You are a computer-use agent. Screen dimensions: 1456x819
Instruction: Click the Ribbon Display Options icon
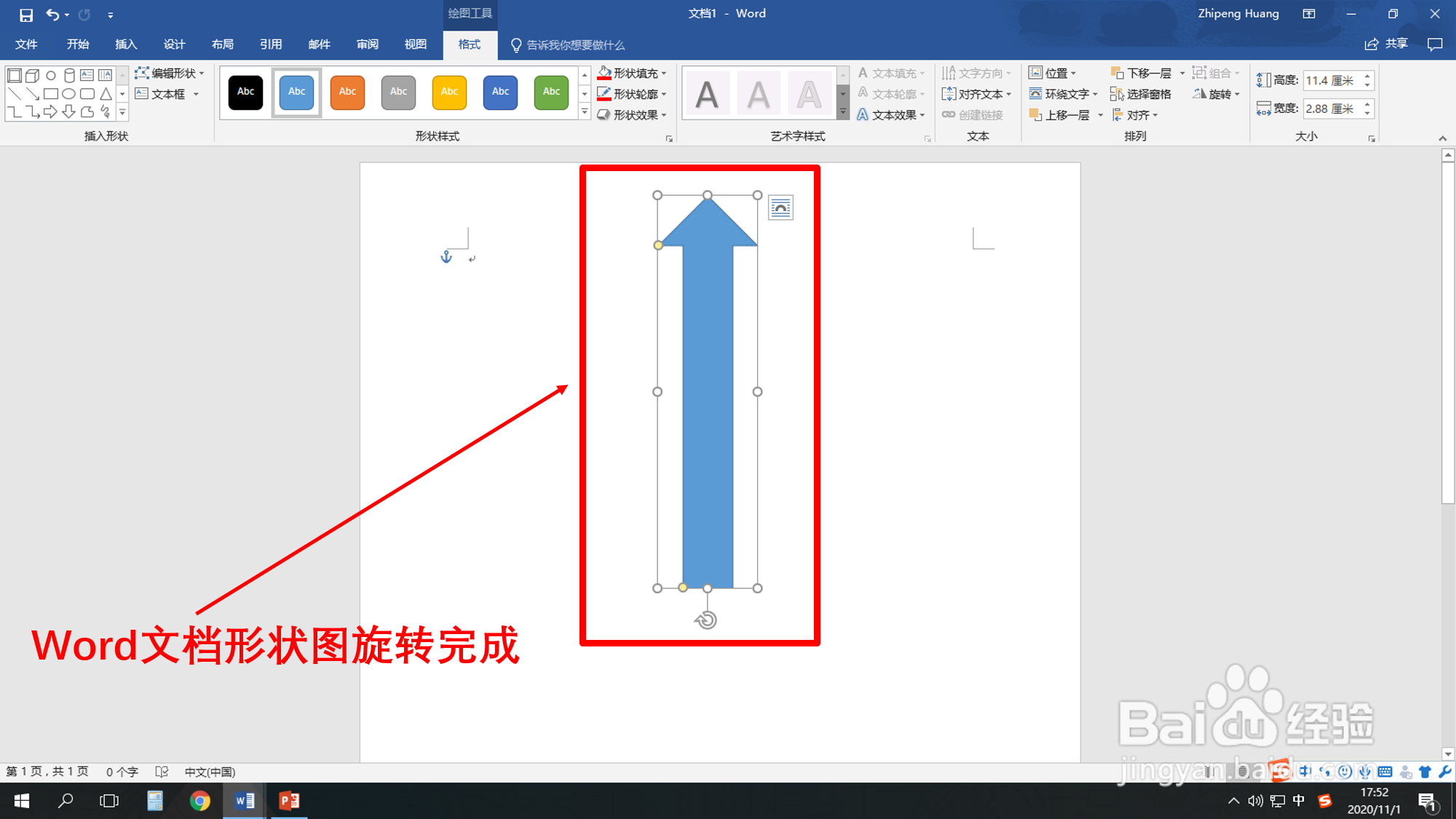1309,14
